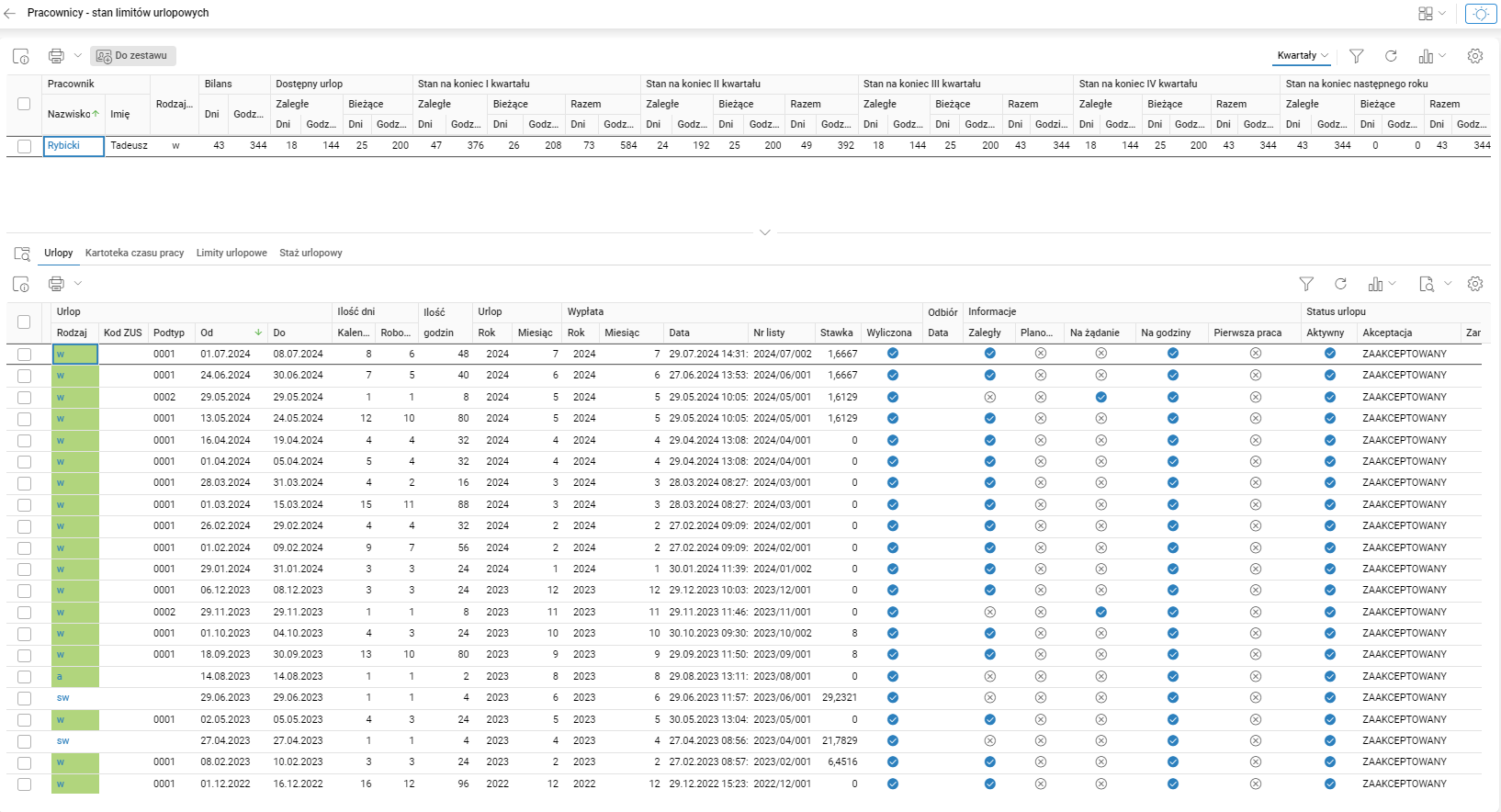The image size is (1501, 812).
Task: Select the checkbox for leave starting 01.12.2022
Action: [24, 784]
